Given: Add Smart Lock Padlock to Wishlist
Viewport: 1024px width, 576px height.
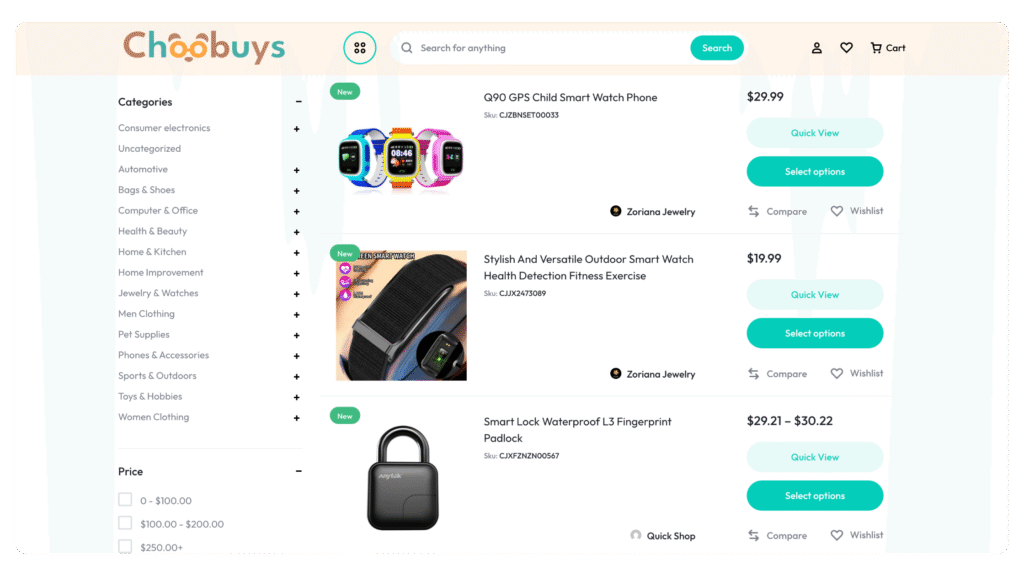Looking at the screenshot, I should pyautogui.click(x=857, y=536).
